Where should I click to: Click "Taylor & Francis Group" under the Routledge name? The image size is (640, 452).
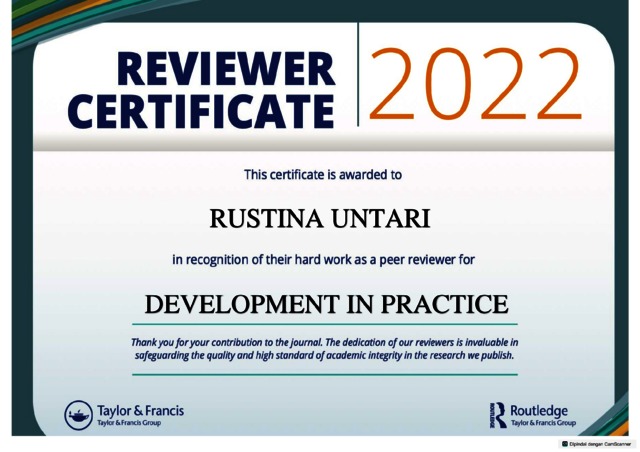coord(543,424)
